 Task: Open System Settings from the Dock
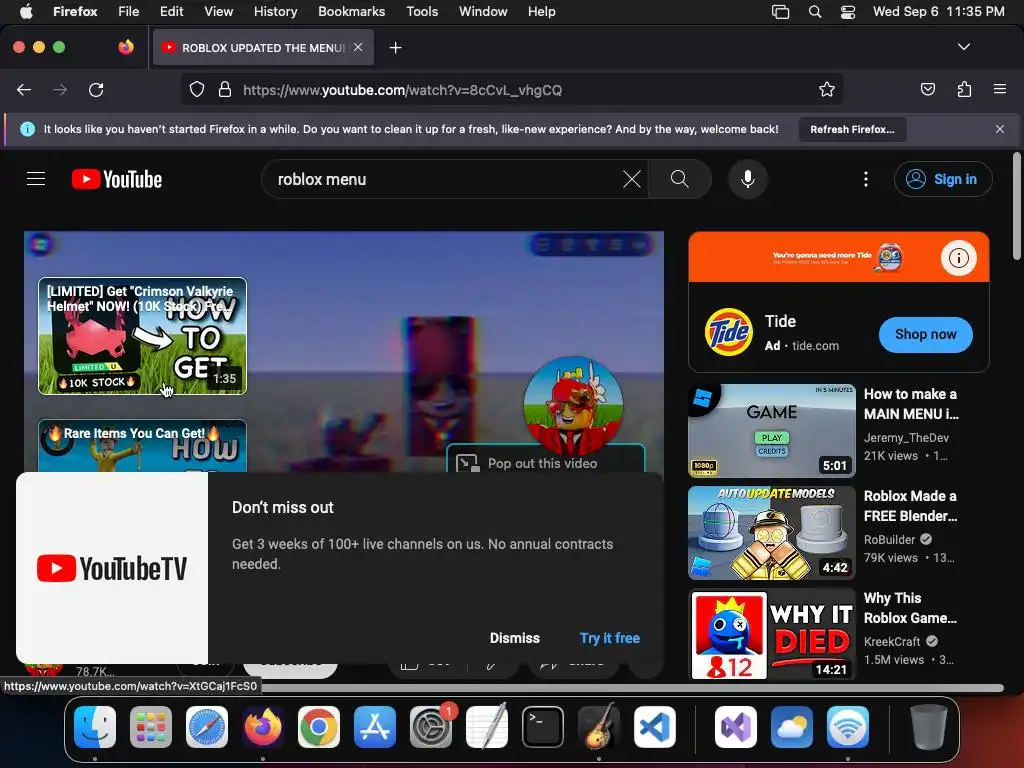click(431, 726)
